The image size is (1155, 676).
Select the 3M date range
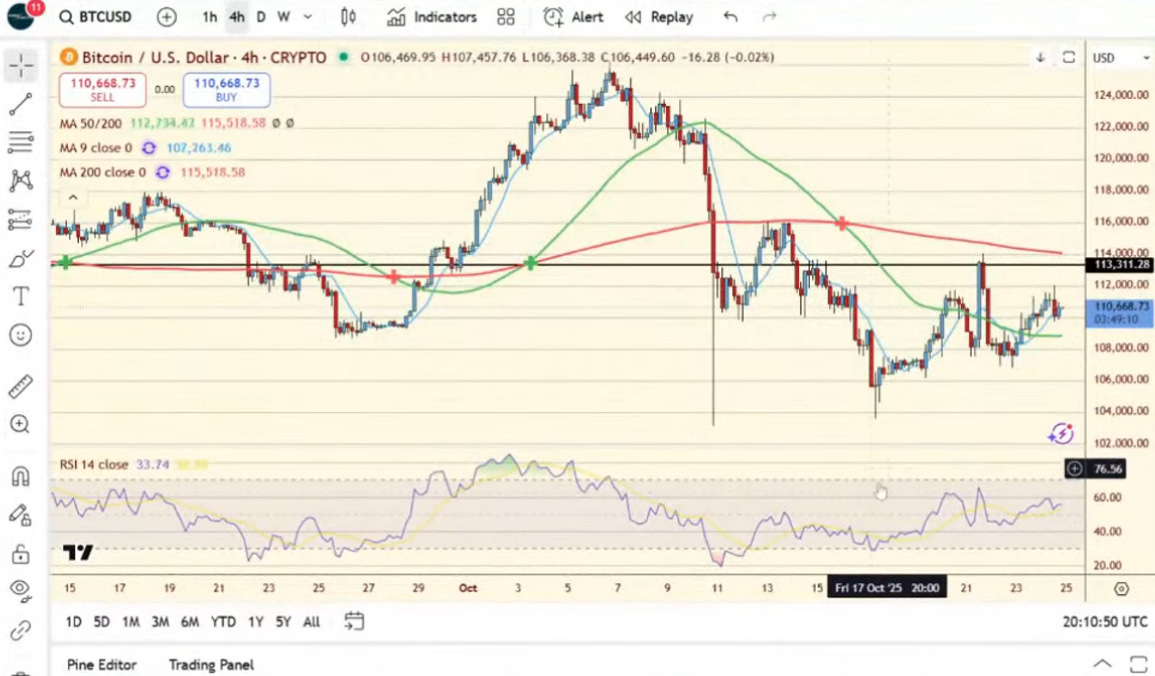(x=160, y=622)
